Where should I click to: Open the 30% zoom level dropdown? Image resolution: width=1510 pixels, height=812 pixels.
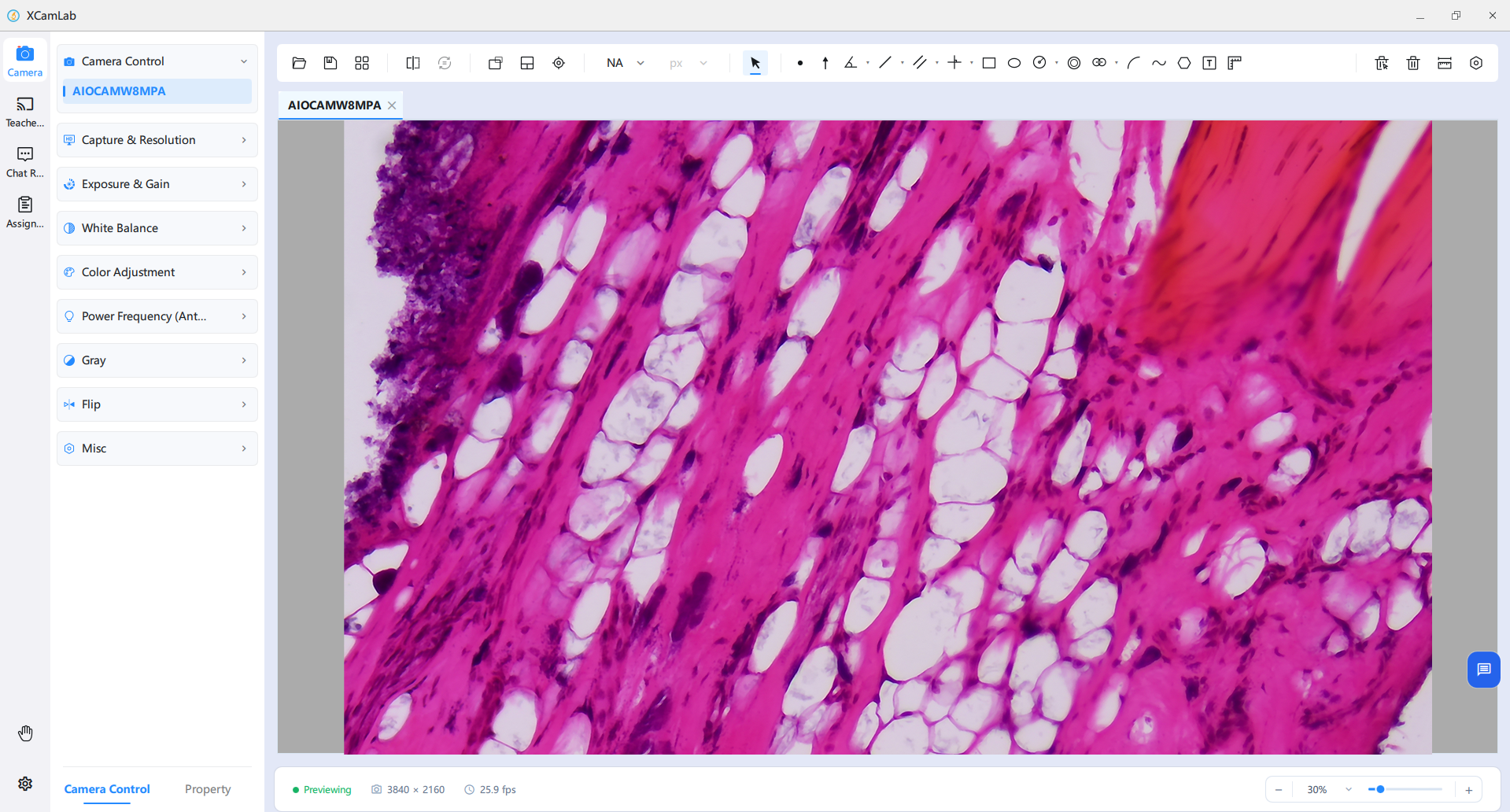click(1327, 789)
